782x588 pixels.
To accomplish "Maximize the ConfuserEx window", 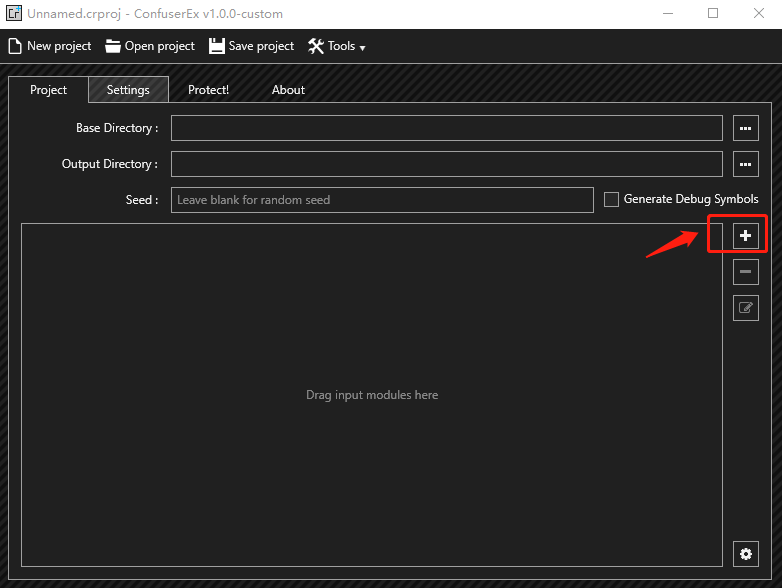I will tap(713, 13).
